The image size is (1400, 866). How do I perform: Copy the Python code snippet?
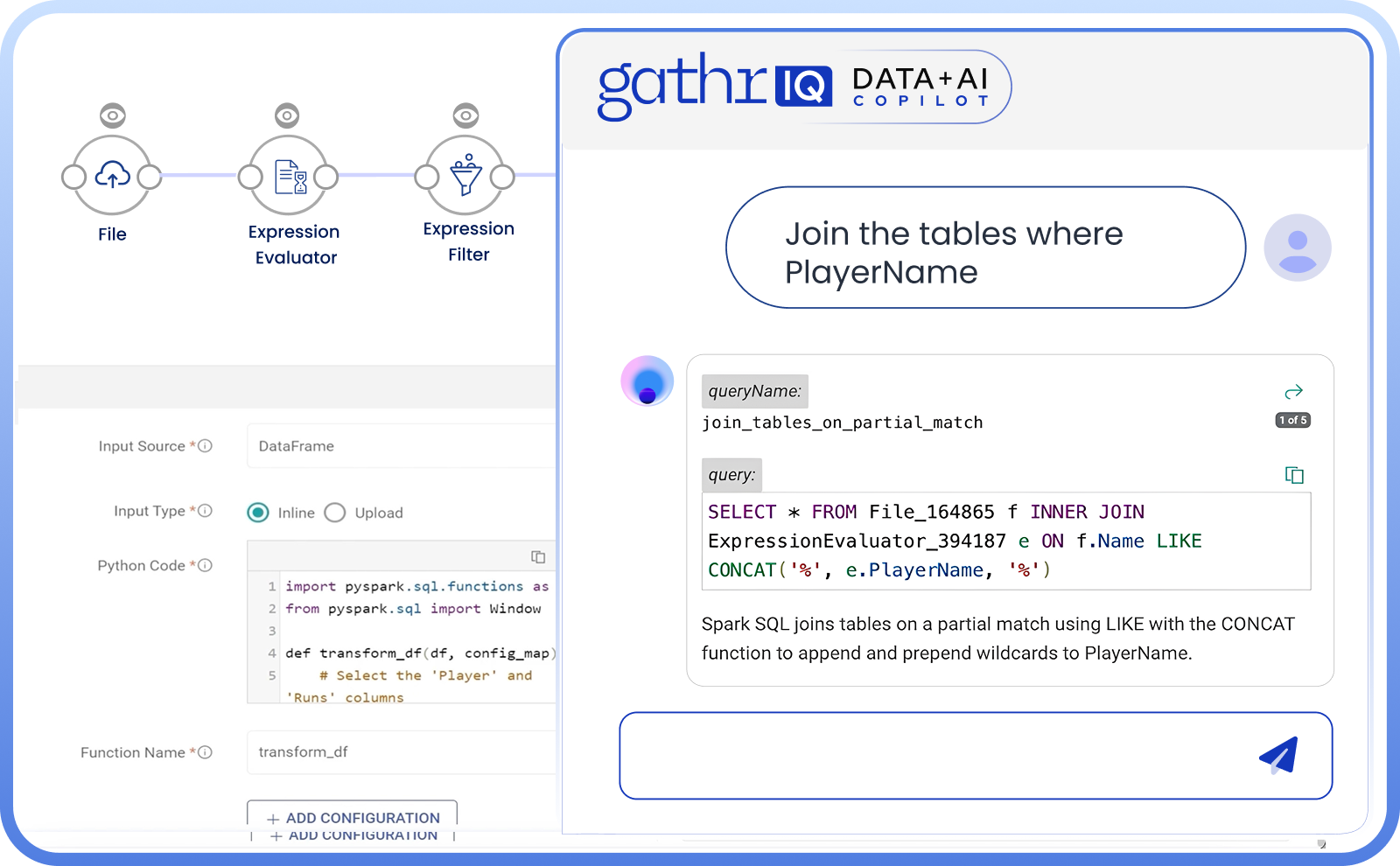click(x=538, y=557)
